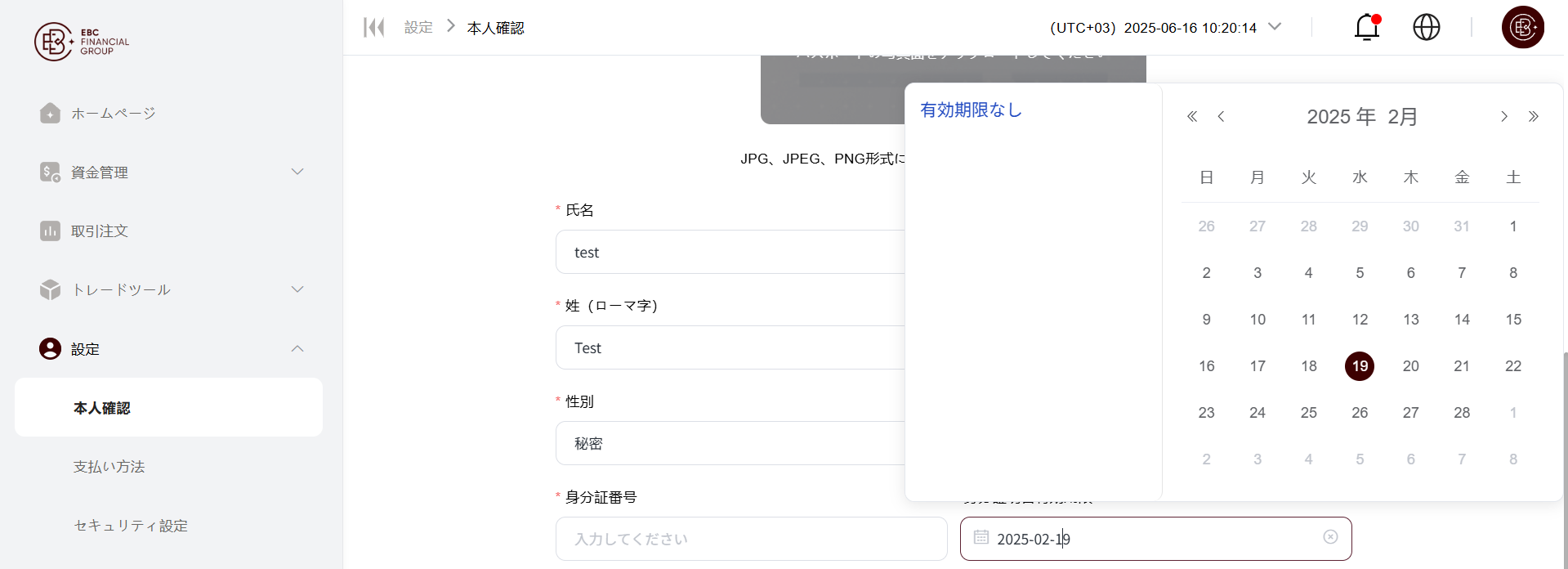
Task: Open ホームページ in the sidebar
Action: click(113, 114)
